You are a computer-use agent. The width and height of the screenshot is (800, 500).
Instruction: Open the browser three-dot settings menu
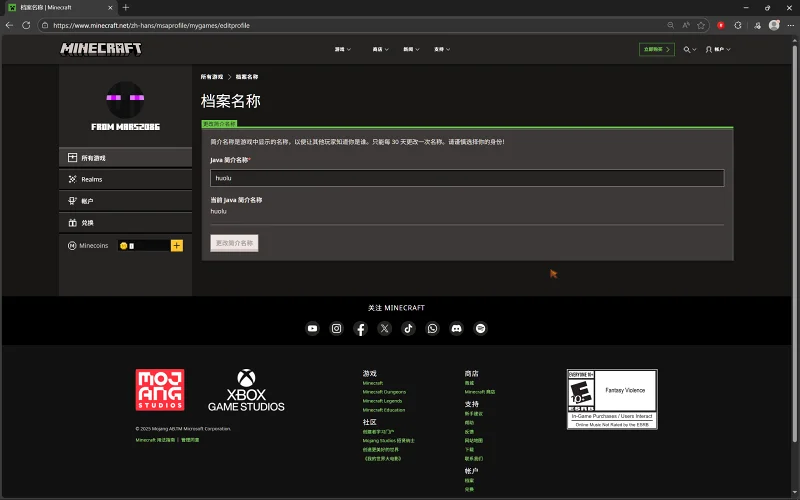point(790,25)
